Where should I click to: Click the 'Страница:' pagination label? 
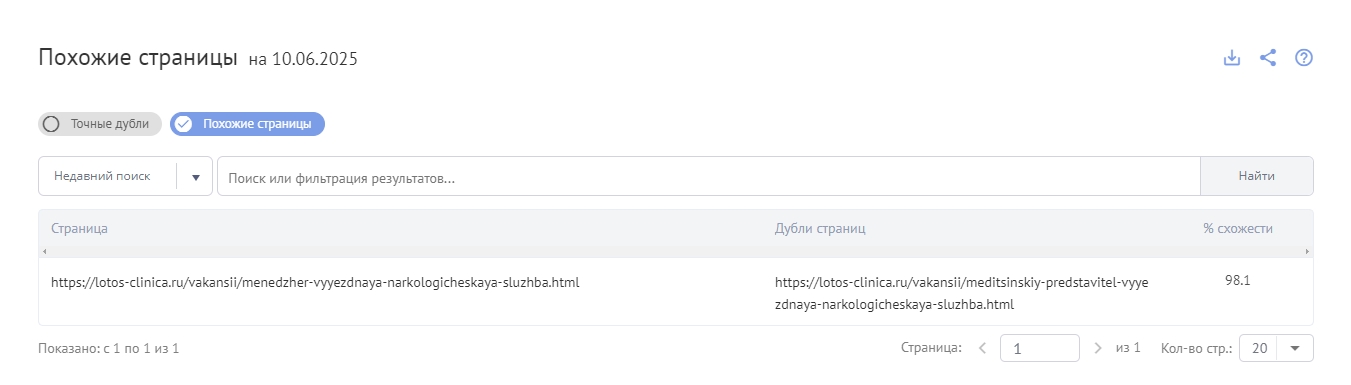pos(931,348)
